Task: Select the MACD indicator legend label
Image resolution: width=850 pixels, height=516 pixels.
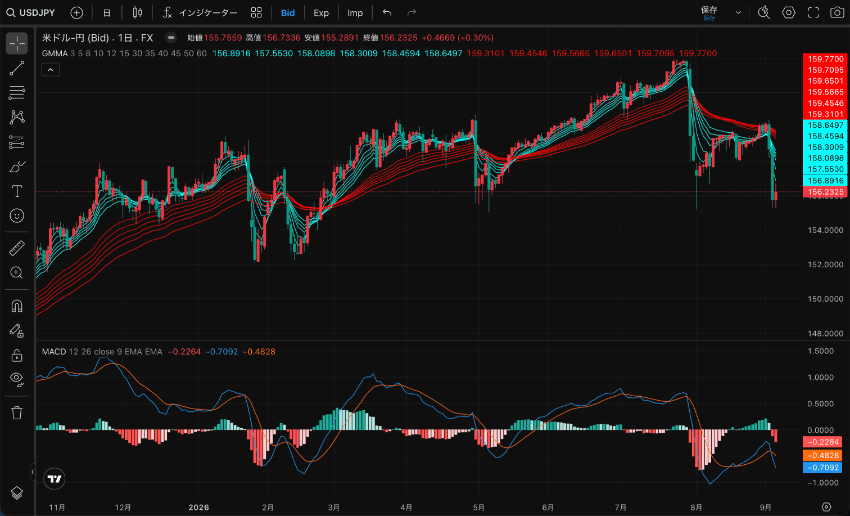Action: click(x=54, y=352)
